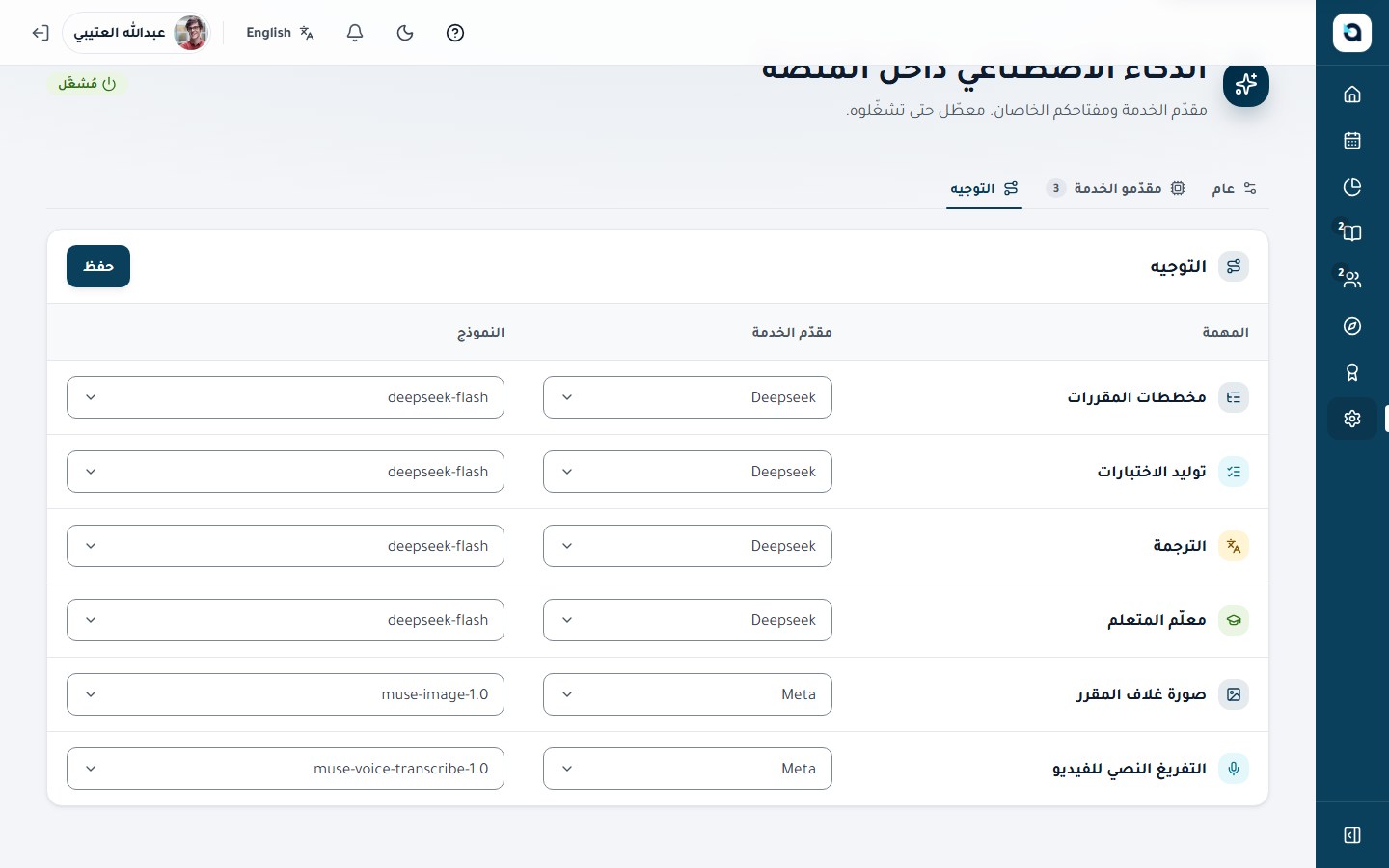Screen dimensions: 1389x868
Task: Click the توليد الاختبارات checklist icon
Action: pos(1234,472)
